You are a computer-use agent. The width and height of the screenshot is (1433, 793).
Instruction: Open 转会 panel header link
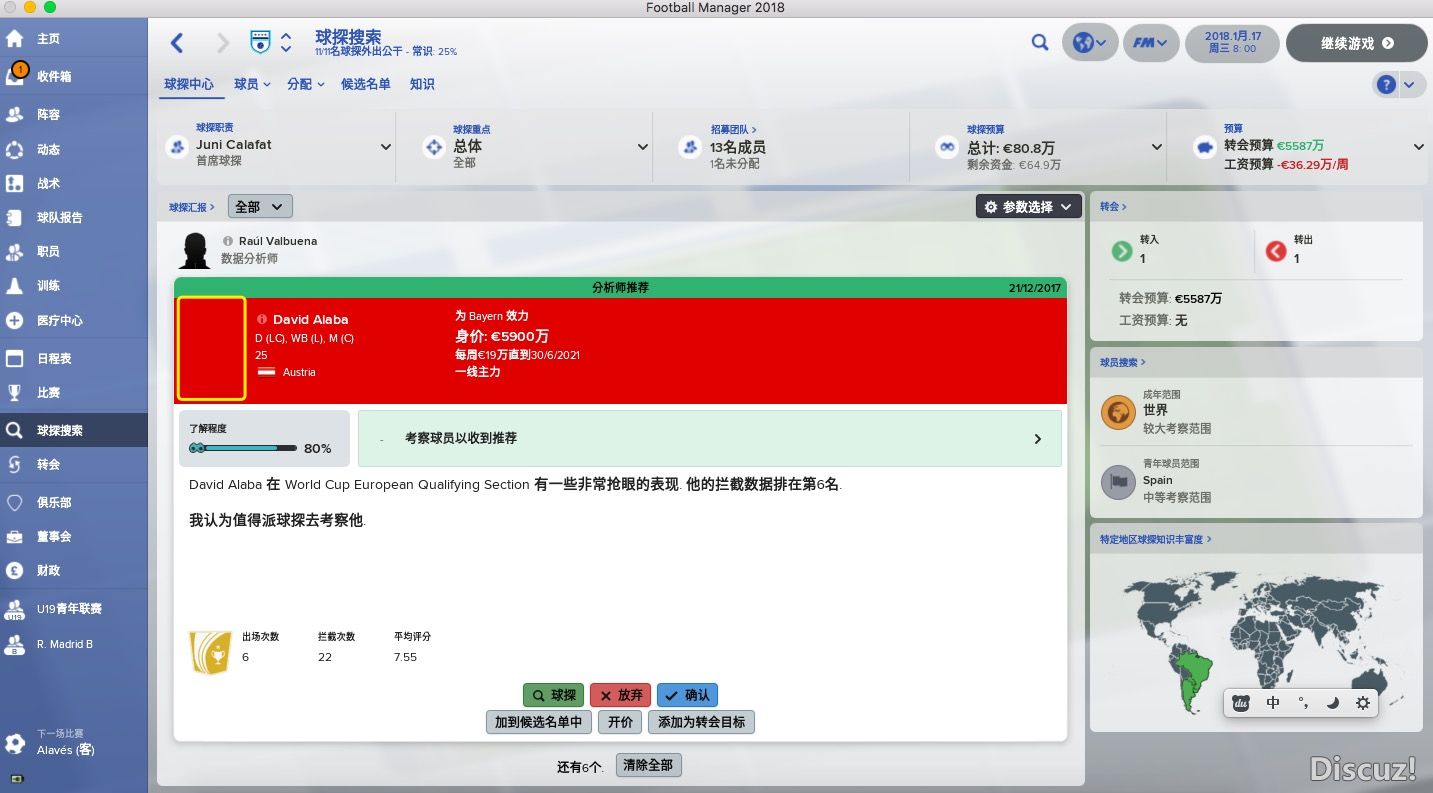[1113, 206]
